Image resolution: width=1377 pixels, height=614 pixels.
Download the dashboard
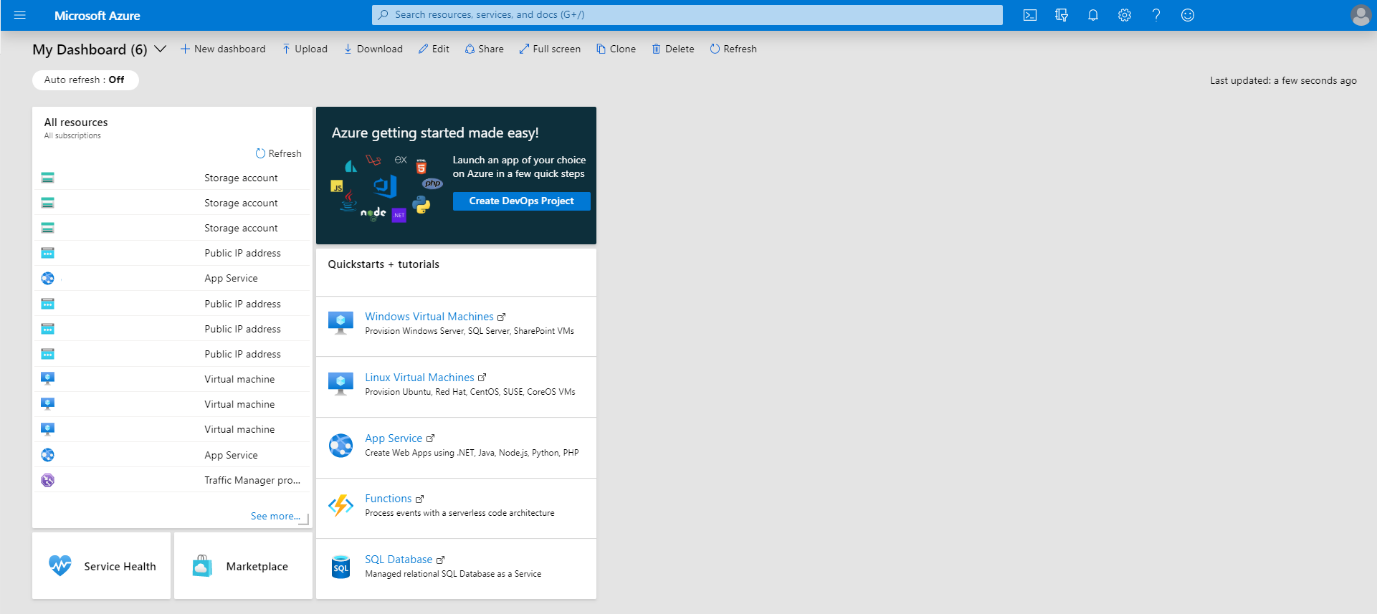click(x=373, y=49)
